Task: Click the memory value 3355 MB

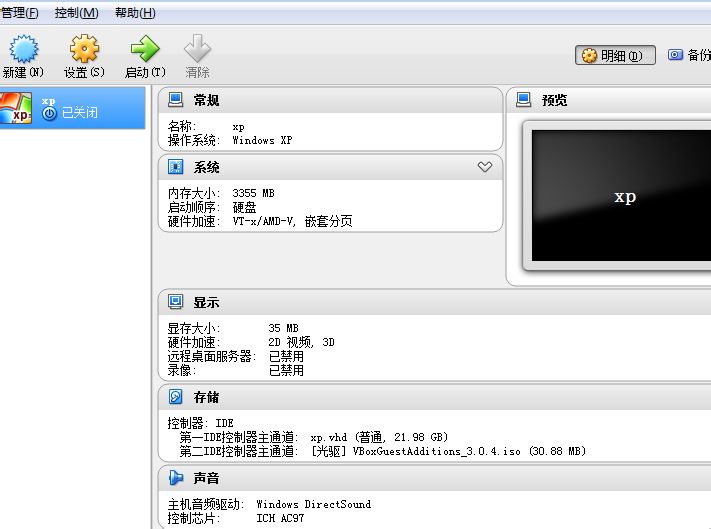Action: [x=253, y=193]
